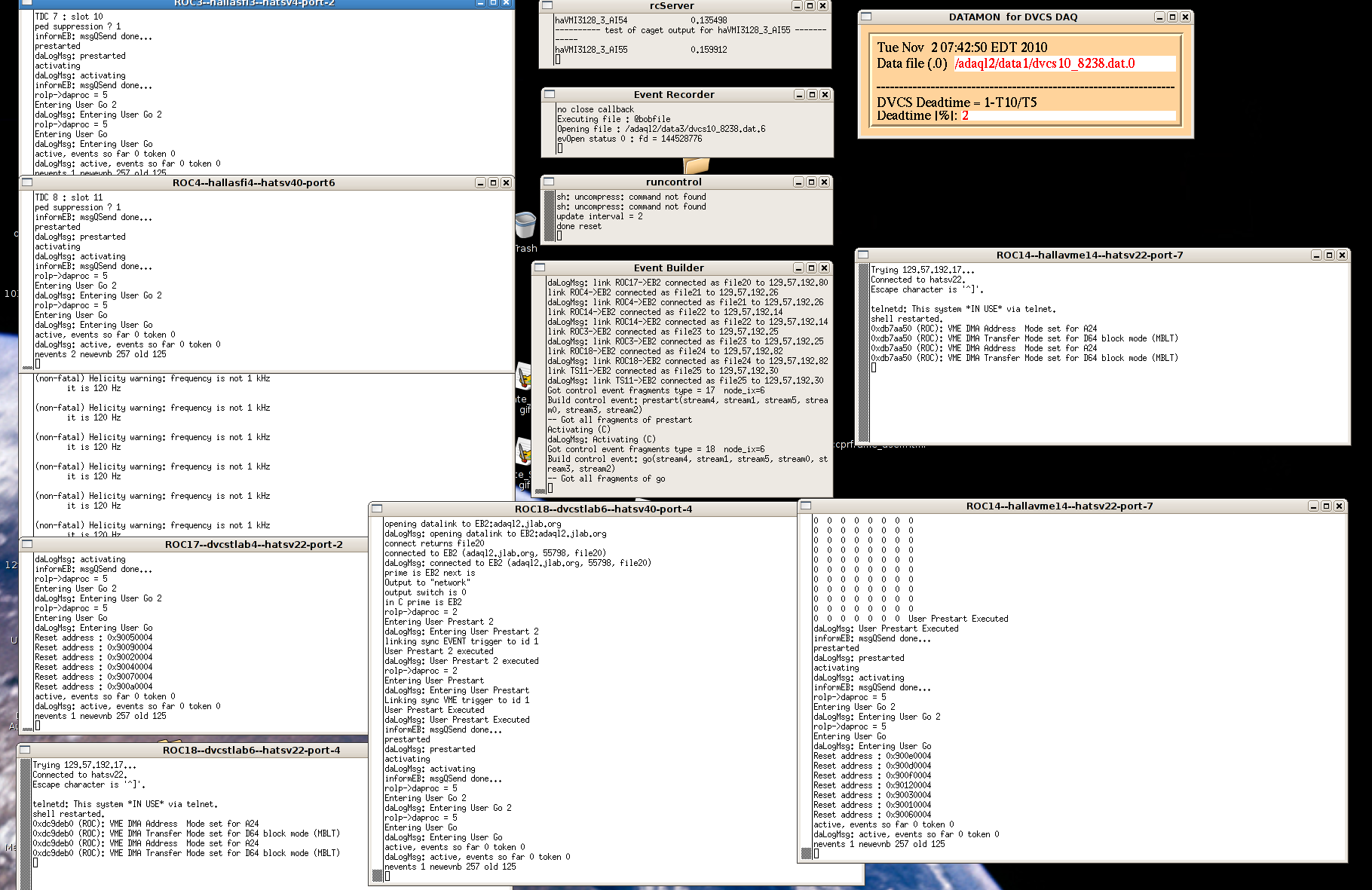1372x890 pixels.
Task: Click the Event Builder terminal scrollbar
Action: (x=540, y=384)
